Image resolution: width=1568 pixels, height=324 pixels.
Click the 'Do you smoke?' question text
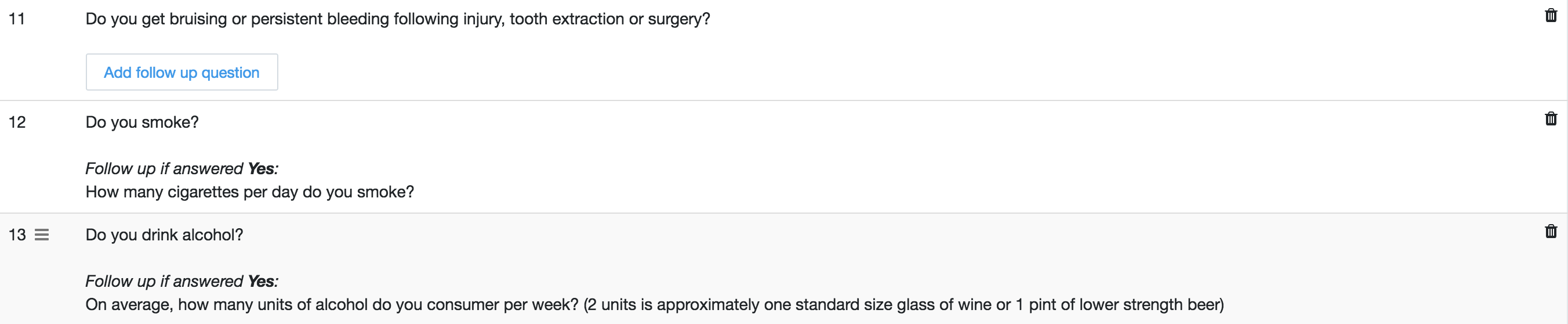pos(142,123)
